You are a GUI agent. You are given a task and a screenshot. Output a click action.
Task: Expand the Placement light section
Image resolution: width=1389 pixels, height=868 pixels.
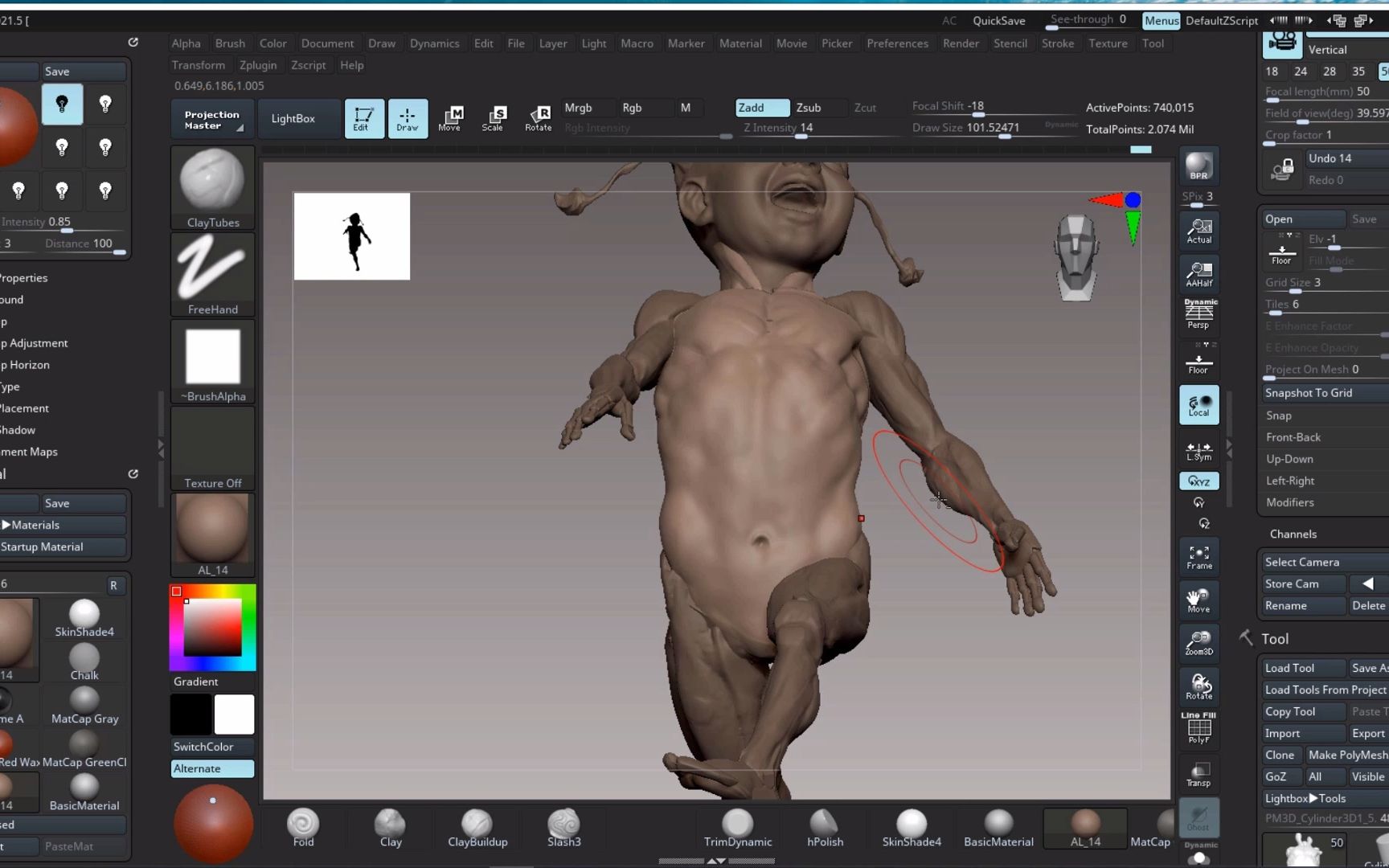pyautogui.click(x=24, y=408)
